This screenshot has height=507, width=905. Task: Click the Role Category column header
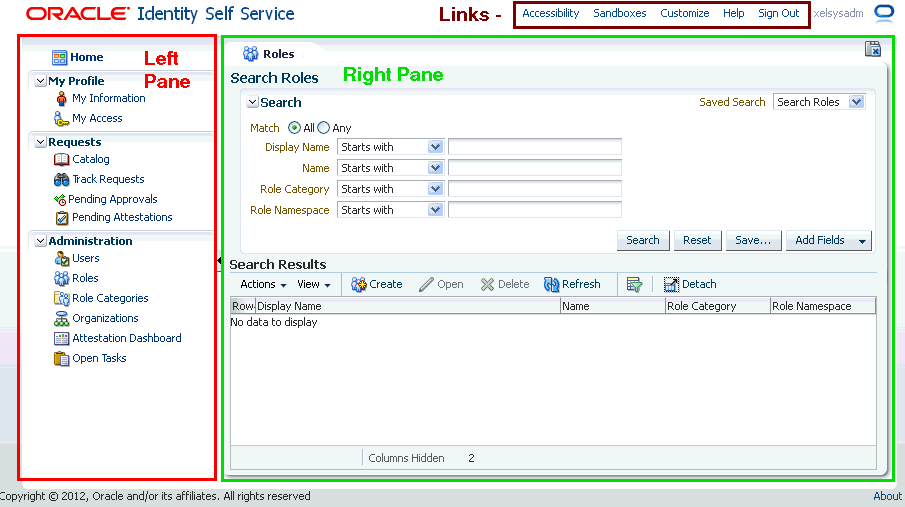tap(717, 306)
